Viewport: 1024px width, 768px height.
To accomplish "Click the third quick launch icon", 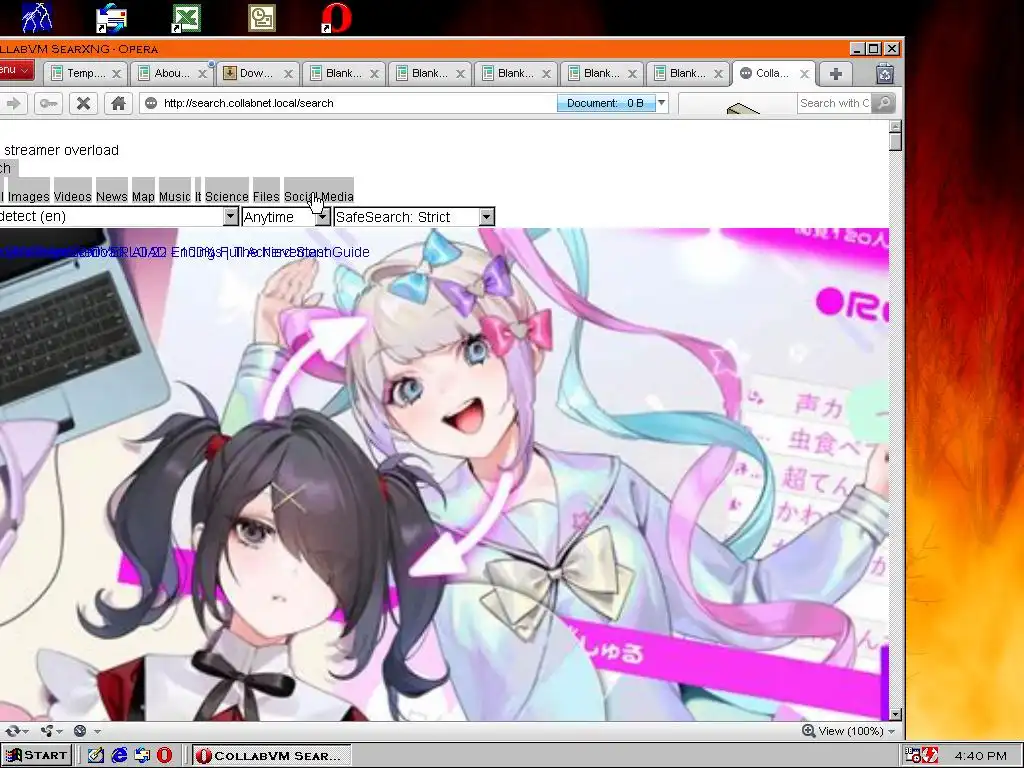I will (x=142, y=756).
